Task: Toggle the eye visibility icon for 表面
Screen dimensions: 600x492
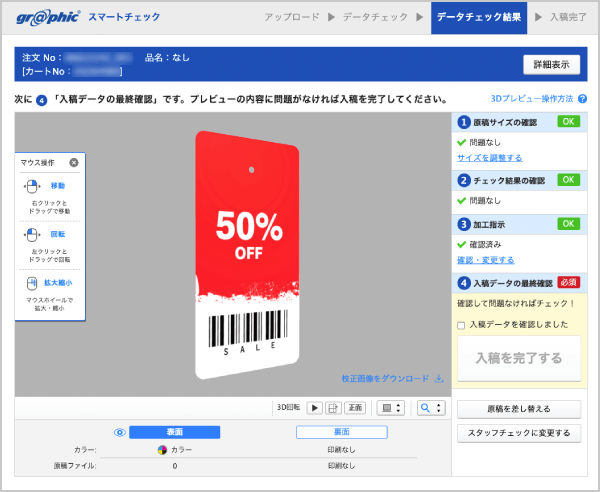Action: coord(120,432)
